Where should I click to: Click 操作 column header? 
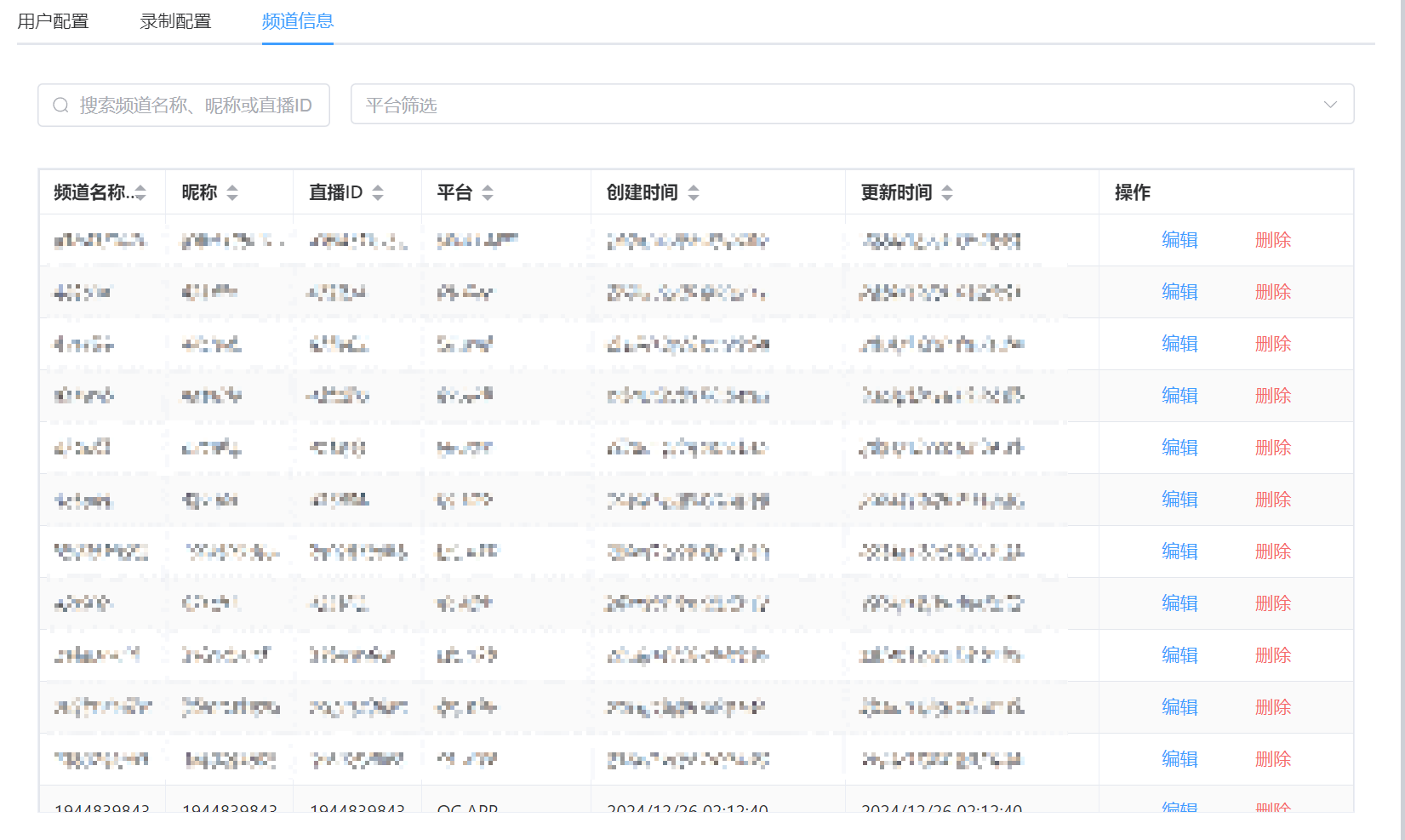tap(1133, 193)
